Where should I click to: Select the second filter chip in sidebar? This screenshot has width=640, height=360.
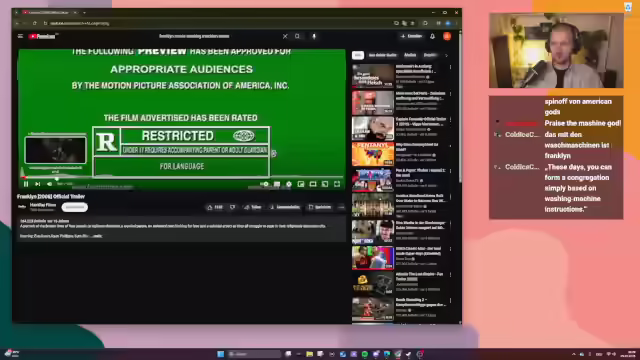pyautogui.click(x=383, y=55)
